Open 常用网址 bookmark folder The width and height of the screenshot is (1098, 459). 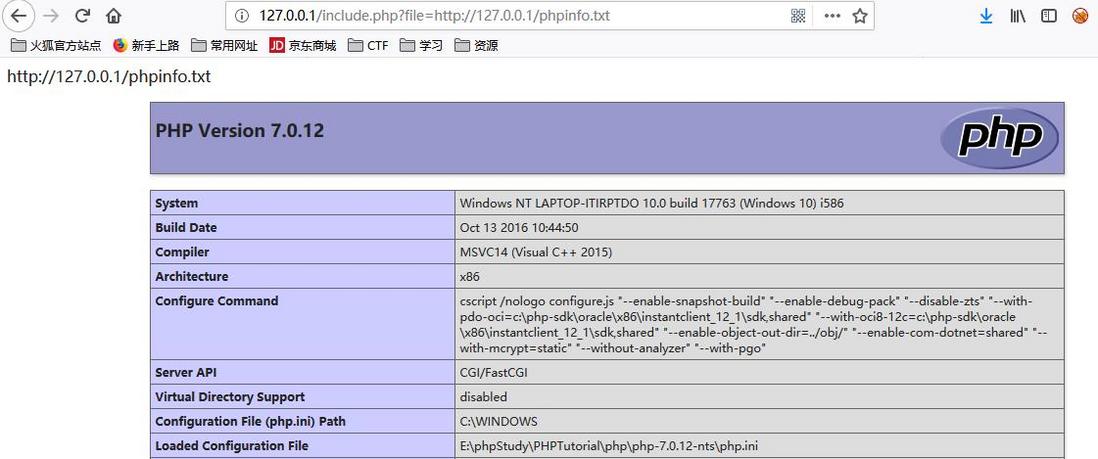pos(225,46)
